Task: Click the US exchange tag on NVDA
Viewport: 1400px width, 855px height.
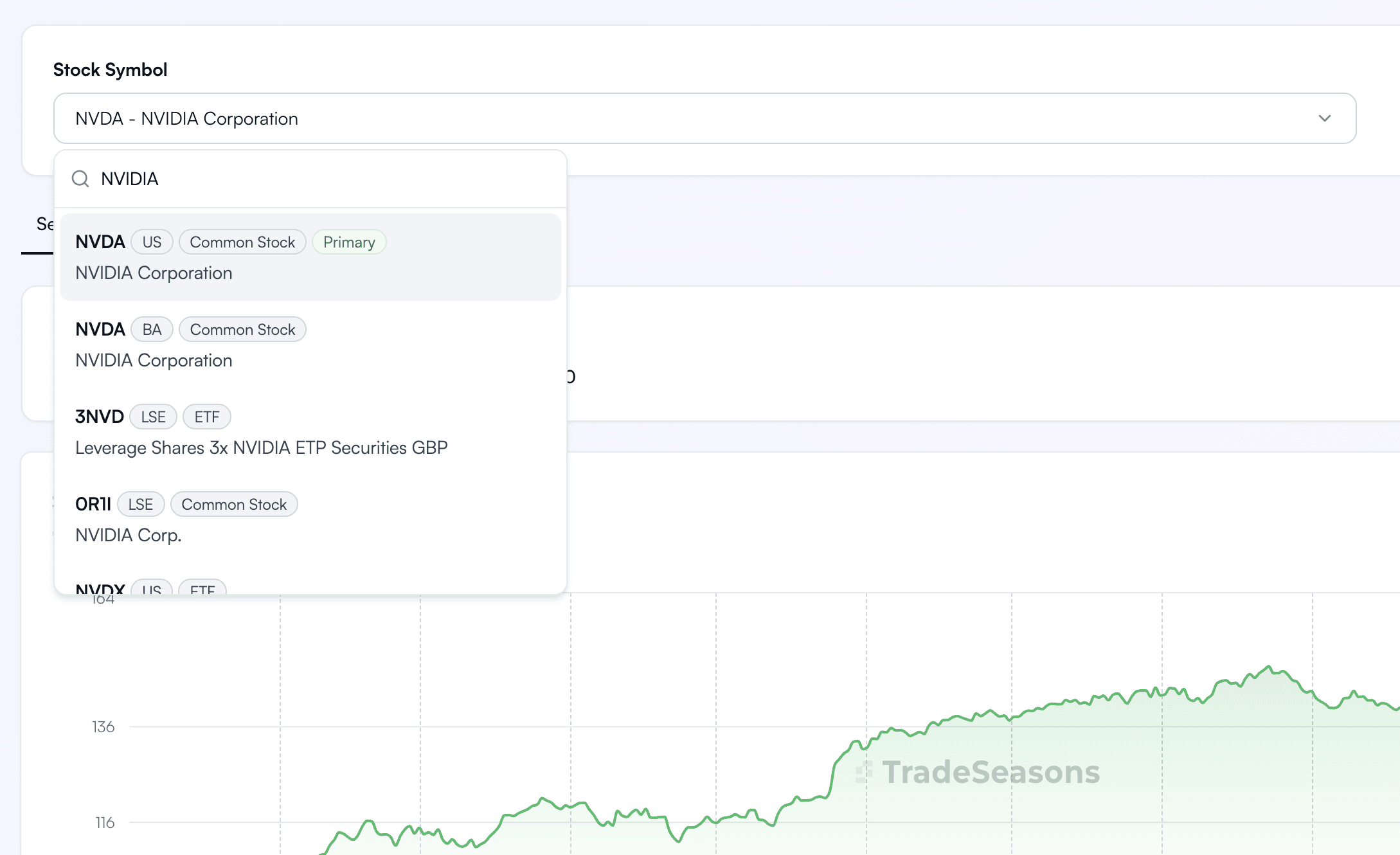Action: (152, 242)
